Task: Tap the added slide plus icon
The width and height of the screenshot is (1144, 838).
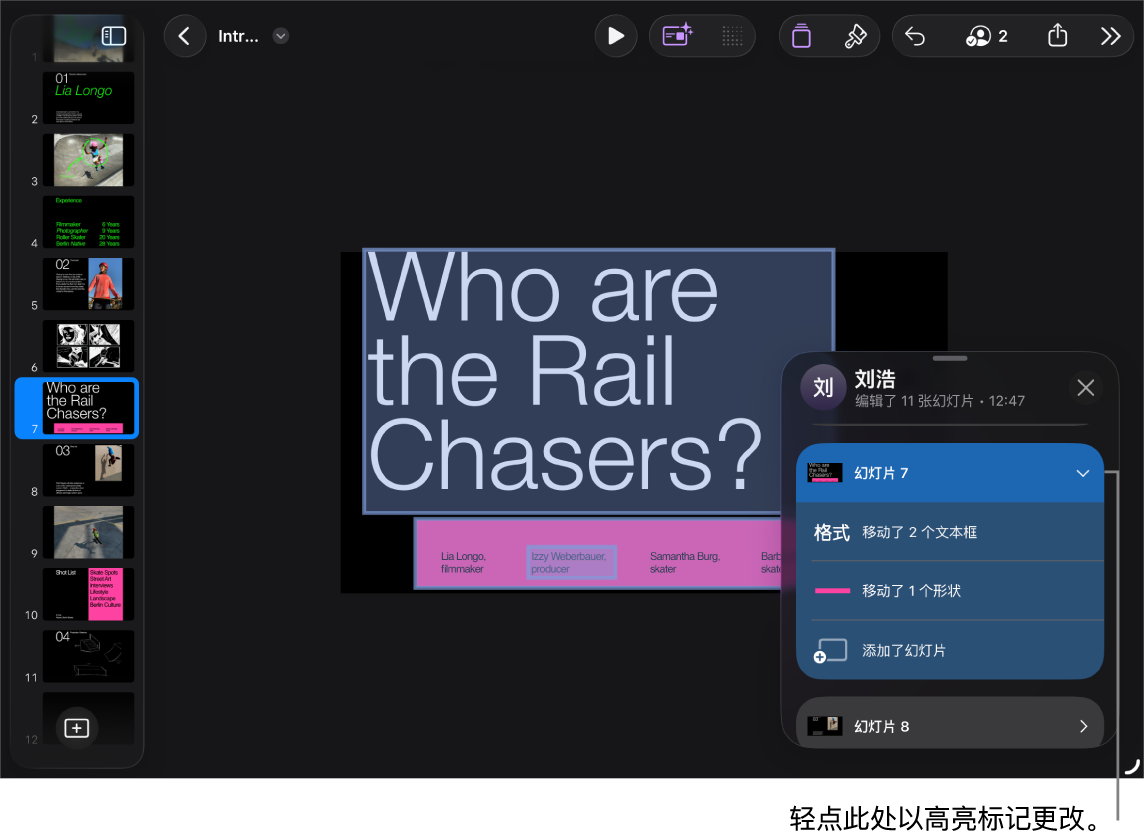Action: (830, 651)
